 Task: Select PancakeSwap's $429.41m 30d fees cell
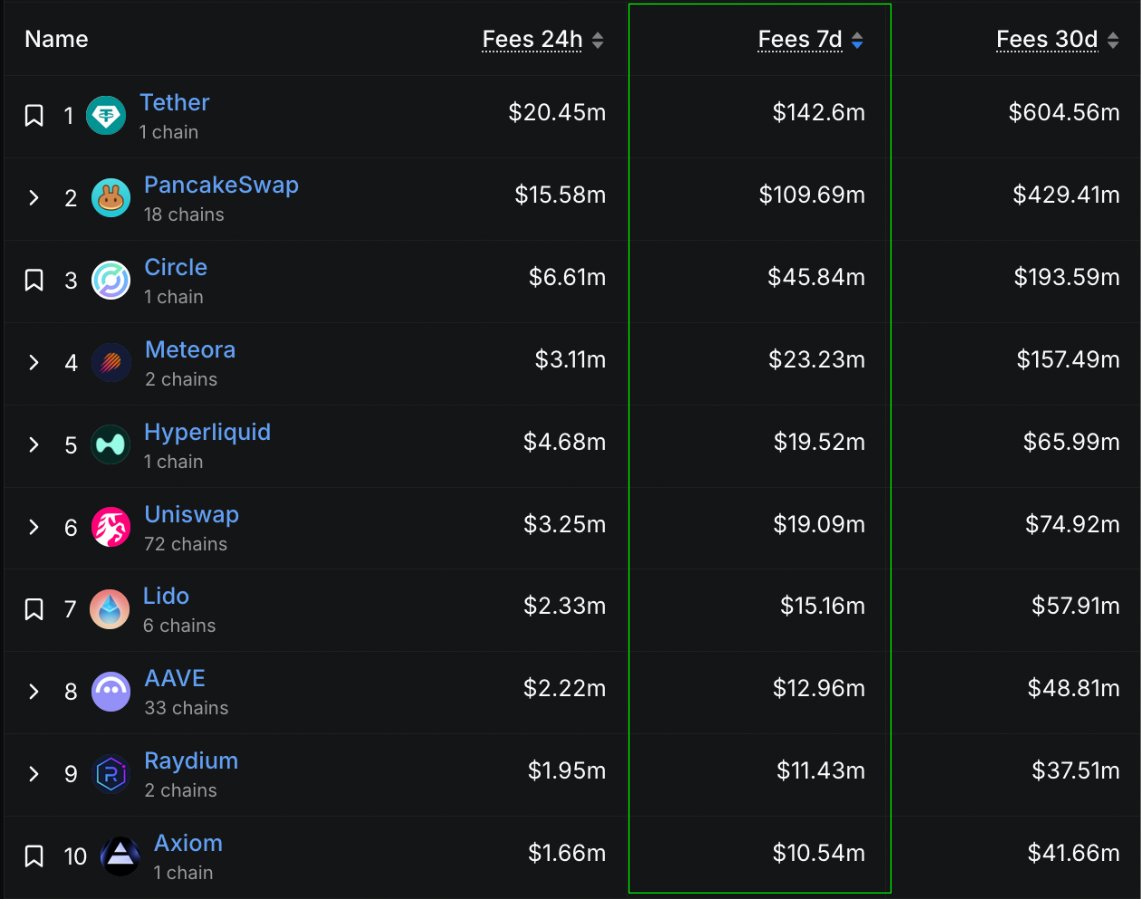(1066, 194)
